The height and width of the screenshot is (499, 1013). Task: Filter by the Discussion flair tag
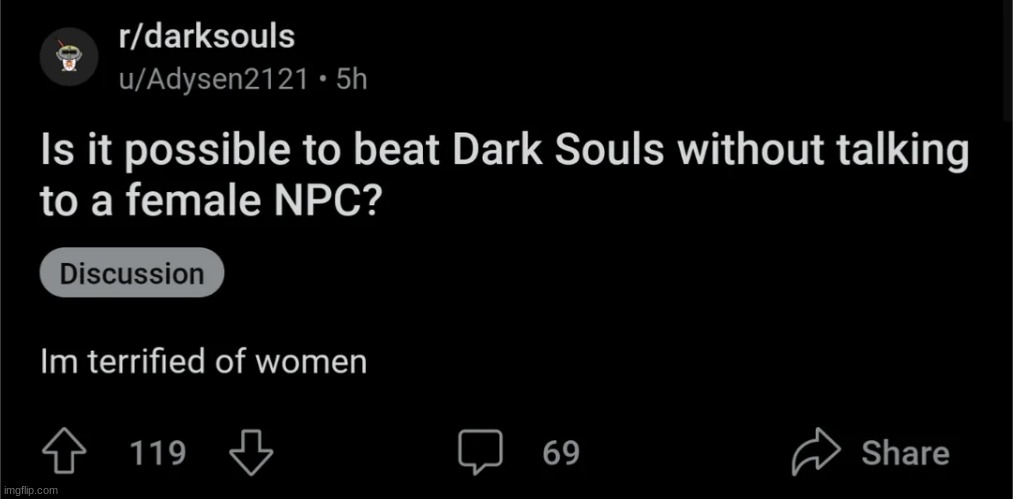click(132, 273)
